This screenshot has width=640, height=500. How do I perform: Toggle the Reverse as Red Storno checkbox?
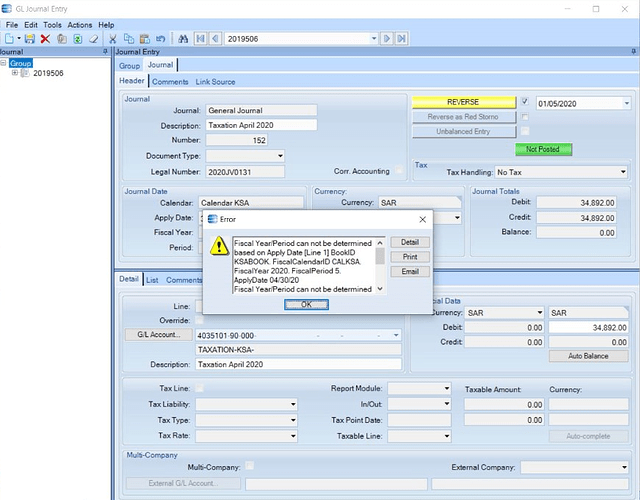pyautogui.click(x=525, y=117)
